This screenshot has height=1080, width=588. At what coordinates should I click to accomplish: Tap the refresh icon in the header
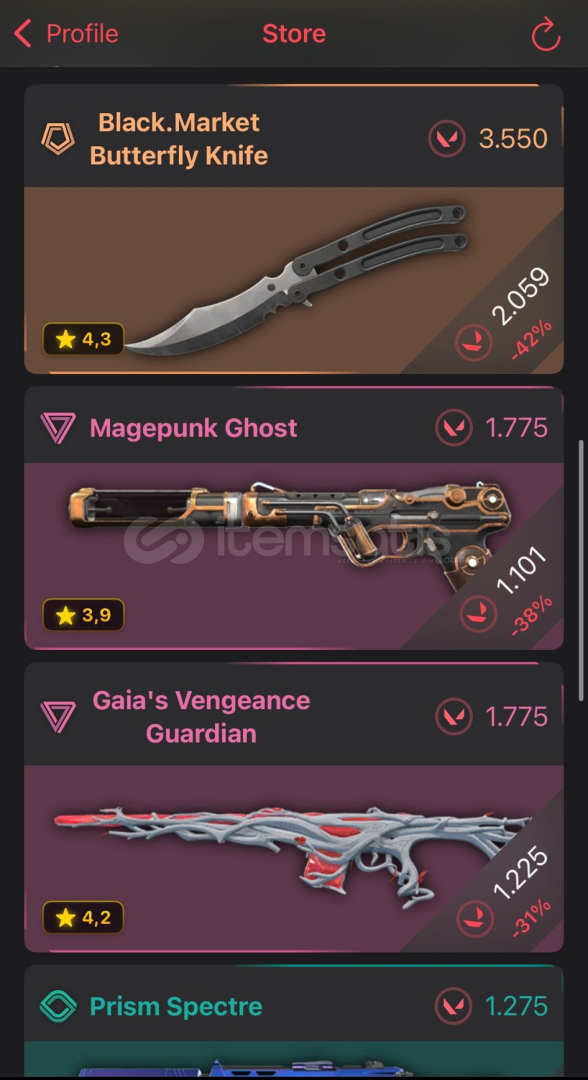pyautogui.click(x=545, y=34)
